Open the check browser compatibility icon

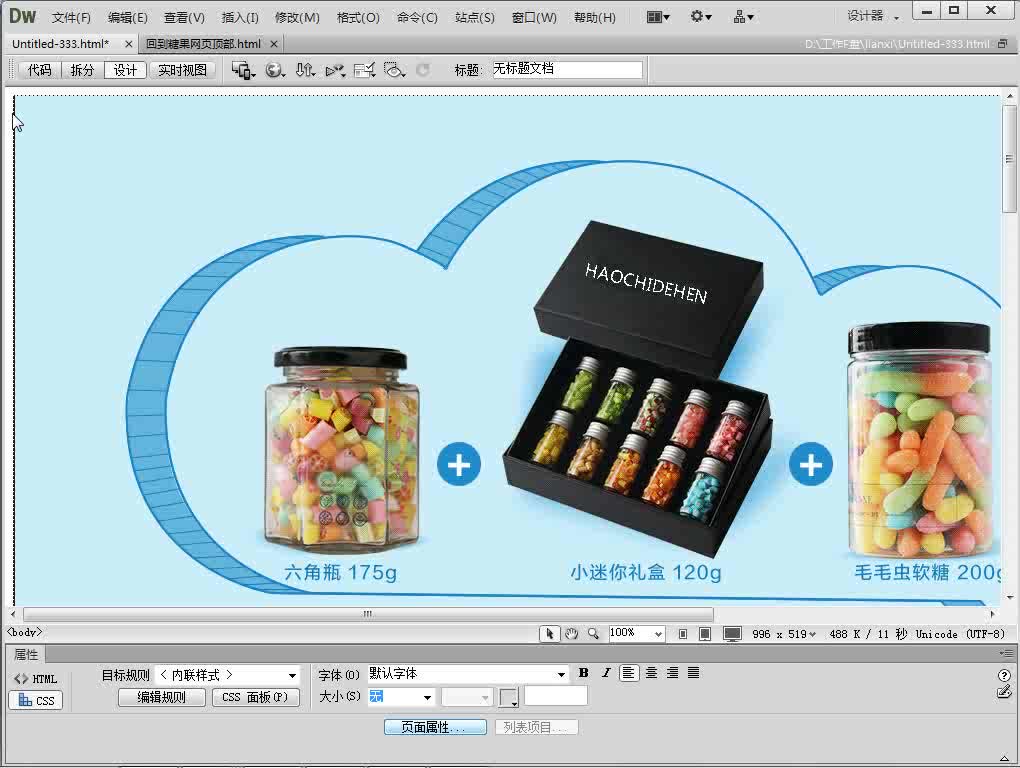click(x=364, y=70)
